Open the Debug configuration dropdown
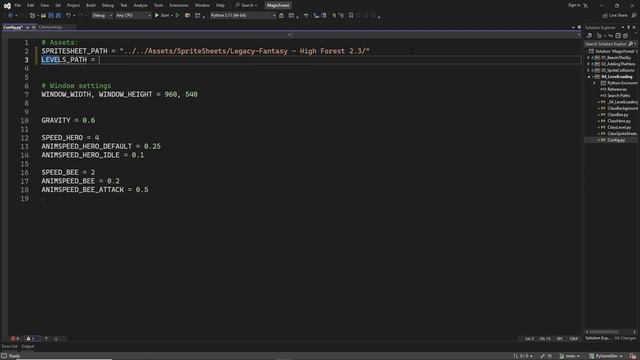640x360 pixels. (102, 16)
